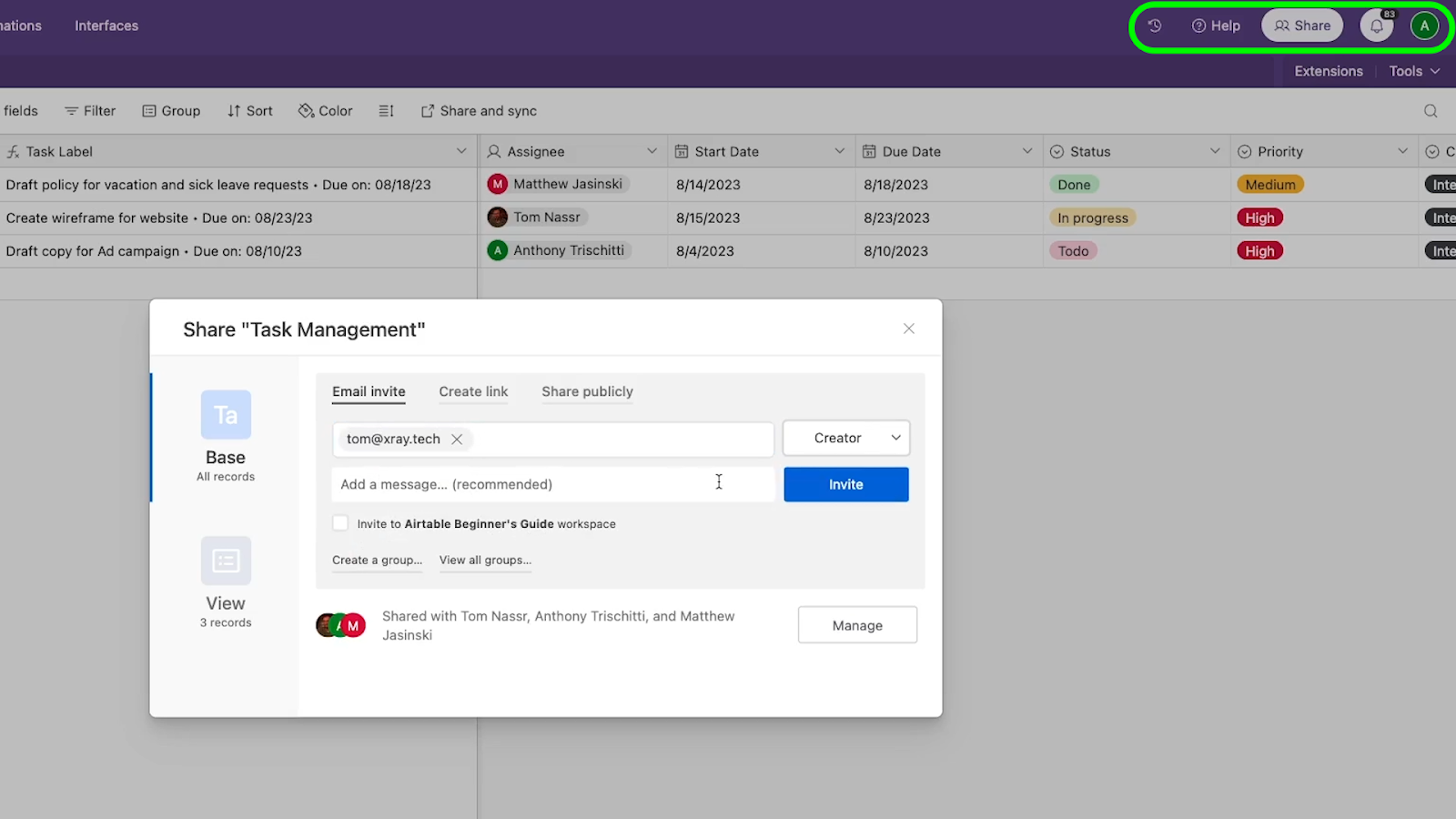The height and width of the screenshot is (819, 1456).
Task: Switch to the Email invite tab
Action: pos(369,392)
